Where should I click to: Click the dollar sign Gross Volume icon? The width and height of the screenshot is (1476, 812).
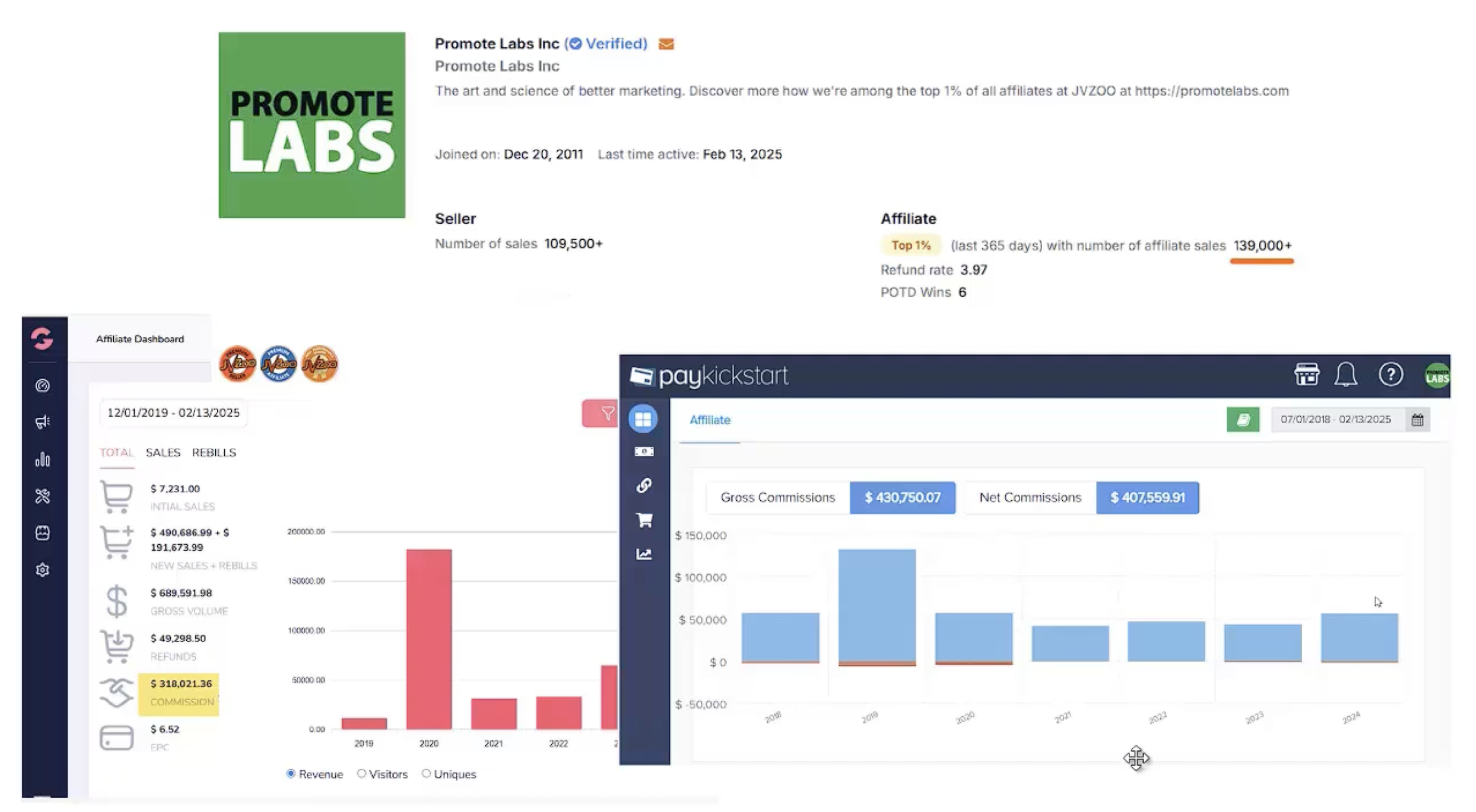(x=116, y=601)
